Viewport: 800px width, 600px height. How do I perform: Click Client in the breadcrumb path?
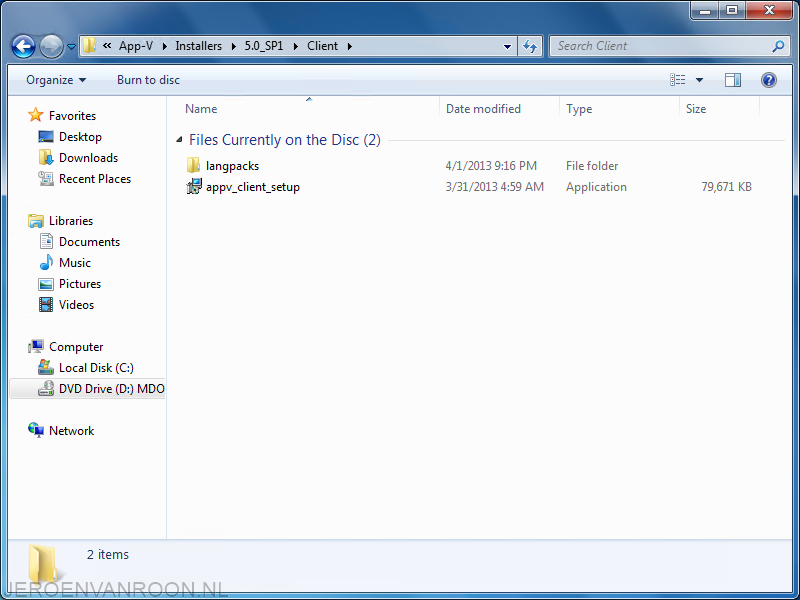pyautogui.click(x=322, y=46)
